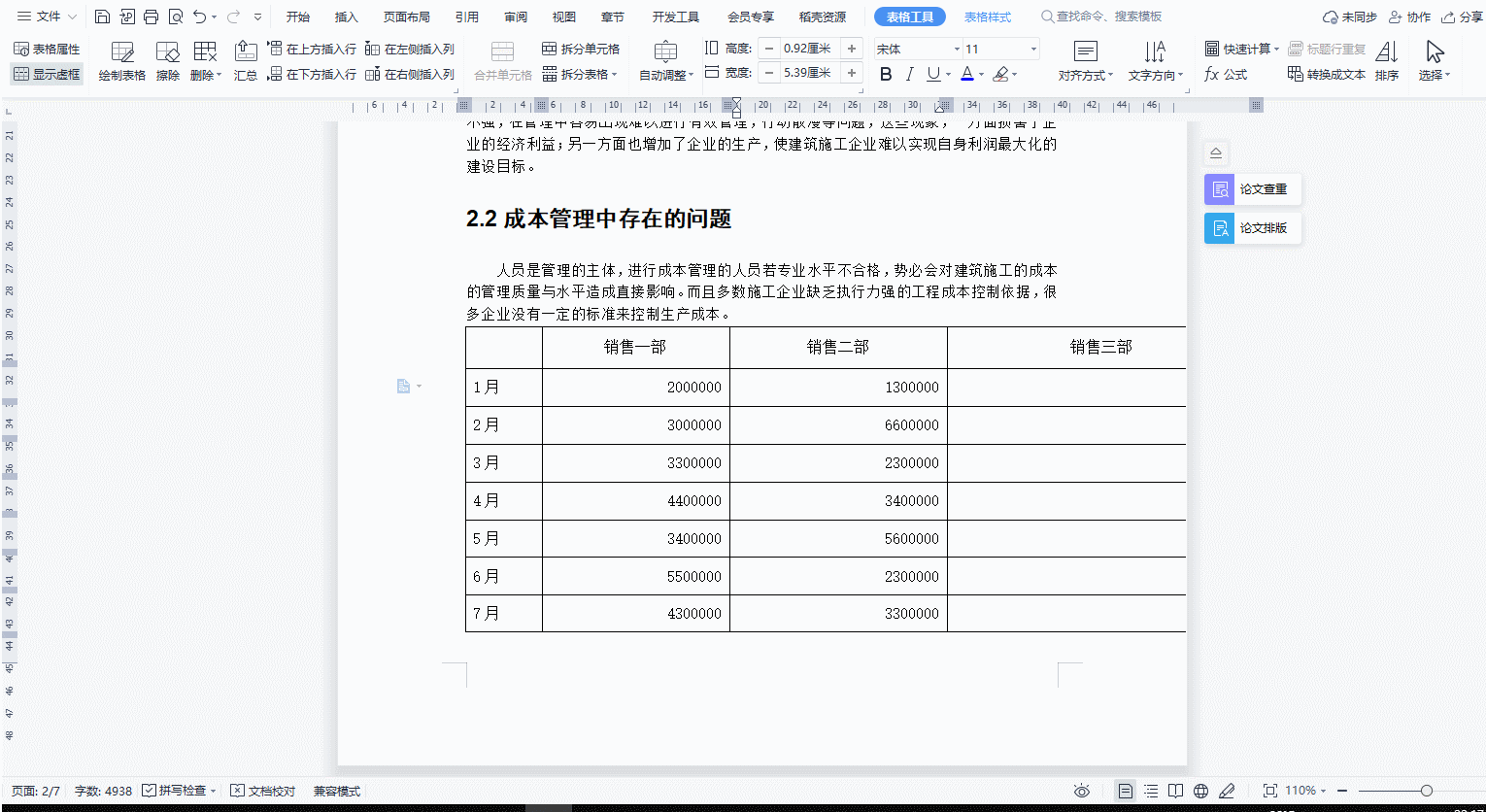Select the 擦除 eraser tool
Image resolution: width=1486 pixels, height=812 pixels.
168,61
